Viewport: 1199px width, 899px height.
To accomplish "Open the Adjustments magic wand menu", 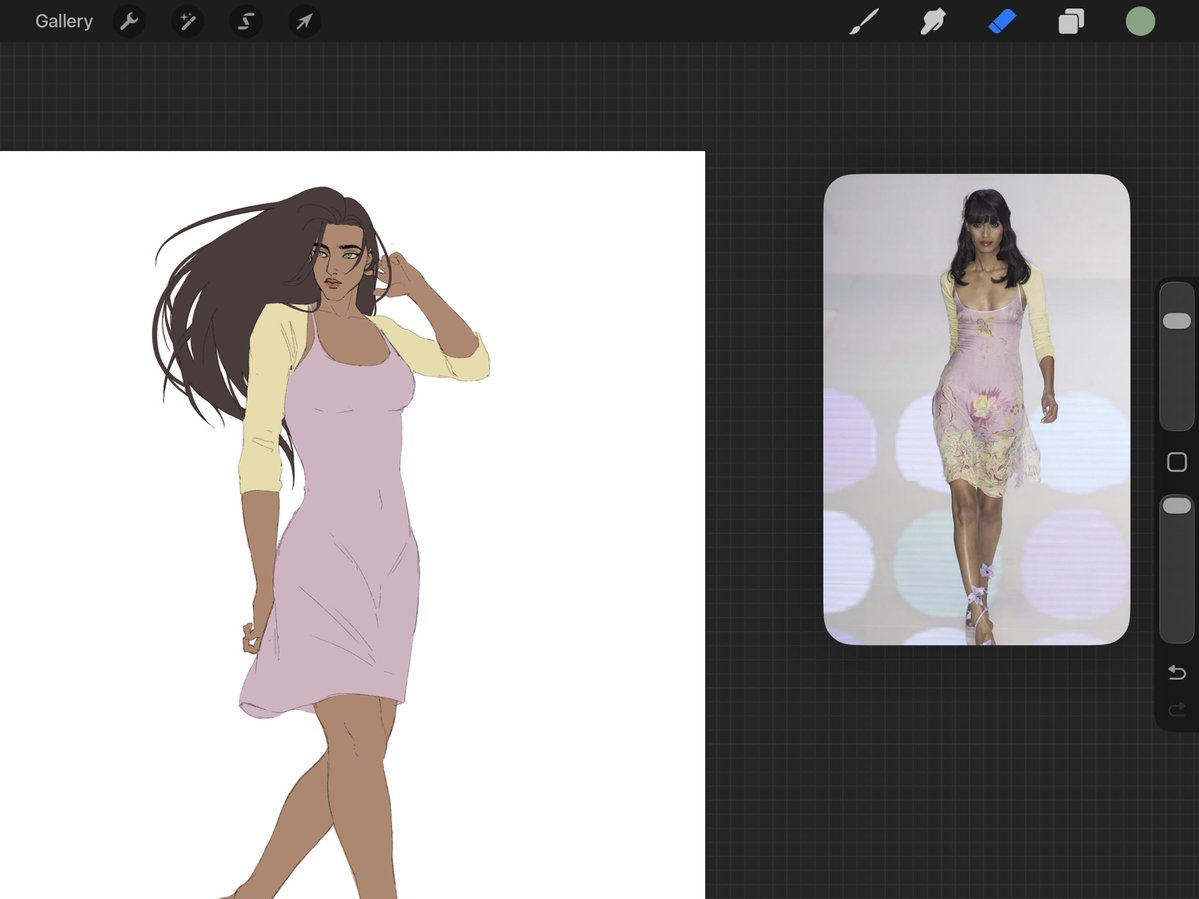I will [x=187, y=21].
